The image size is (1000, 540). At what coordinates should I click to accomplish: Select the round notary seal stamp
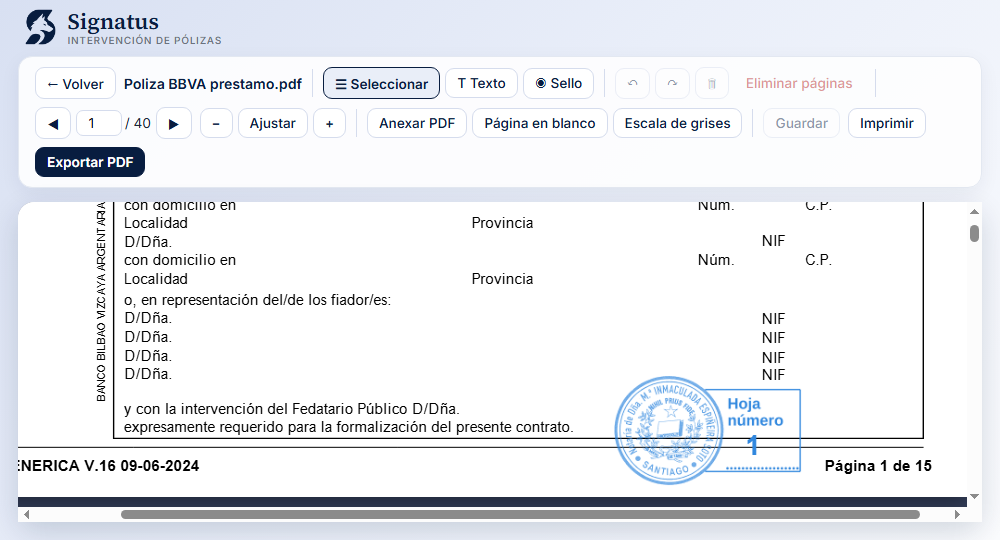pyautogui.click(x=668, y=430)
